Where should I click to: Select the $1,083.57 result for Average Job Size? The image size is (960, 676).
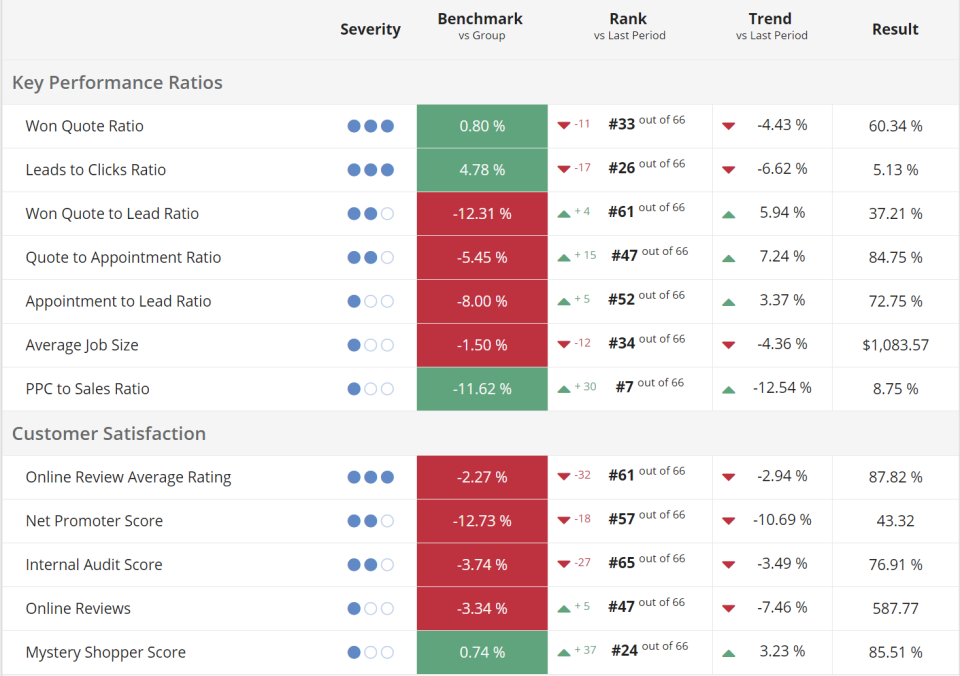[894, 344]
